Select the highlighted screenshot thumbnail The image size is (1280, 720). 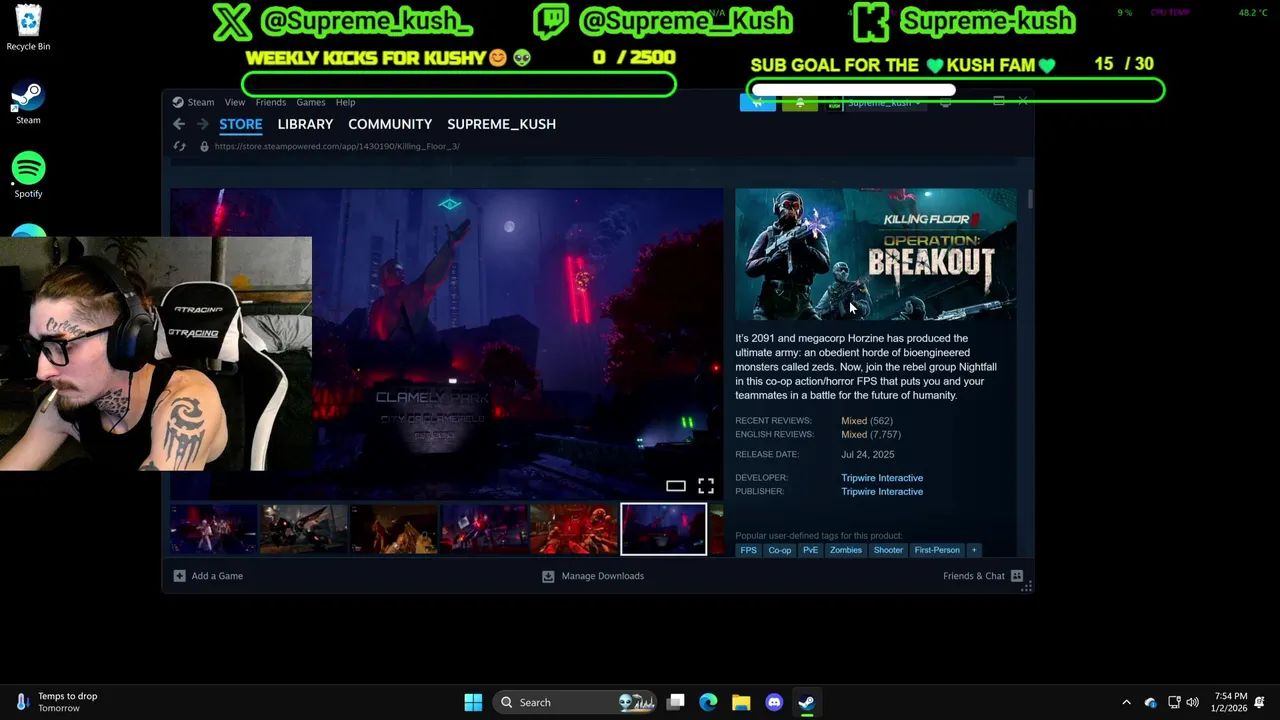coord(664,529)
